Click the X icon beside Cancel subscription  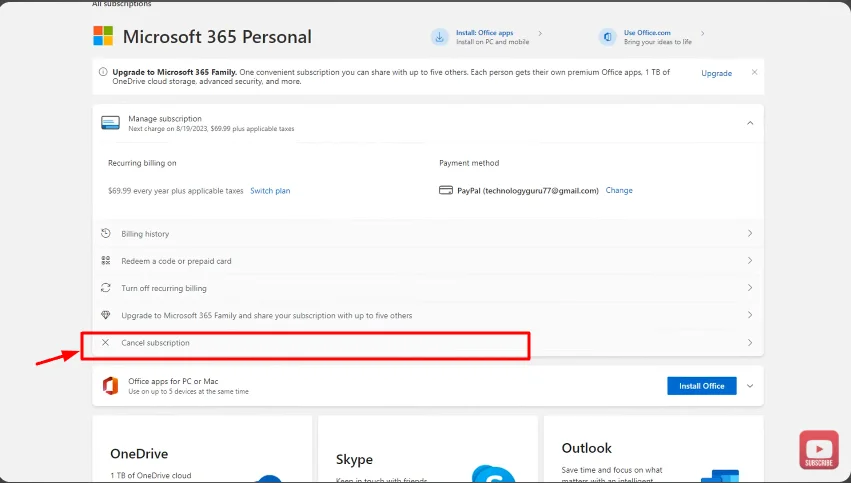click(x=105, y=342)
